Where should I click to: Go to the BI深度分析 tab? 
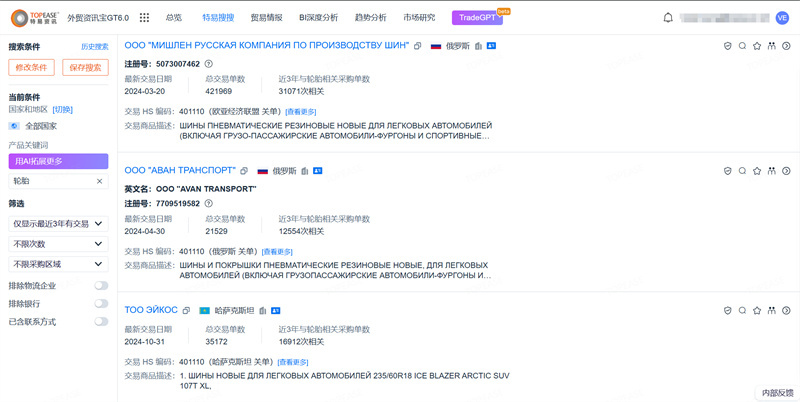coord(318,18)
